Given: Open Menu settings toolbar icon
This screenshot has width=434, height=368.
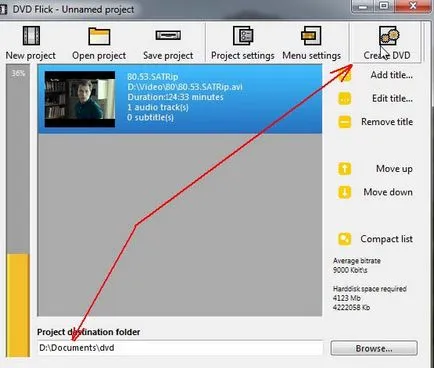Looking at the screenshot, I should point(311,35).
